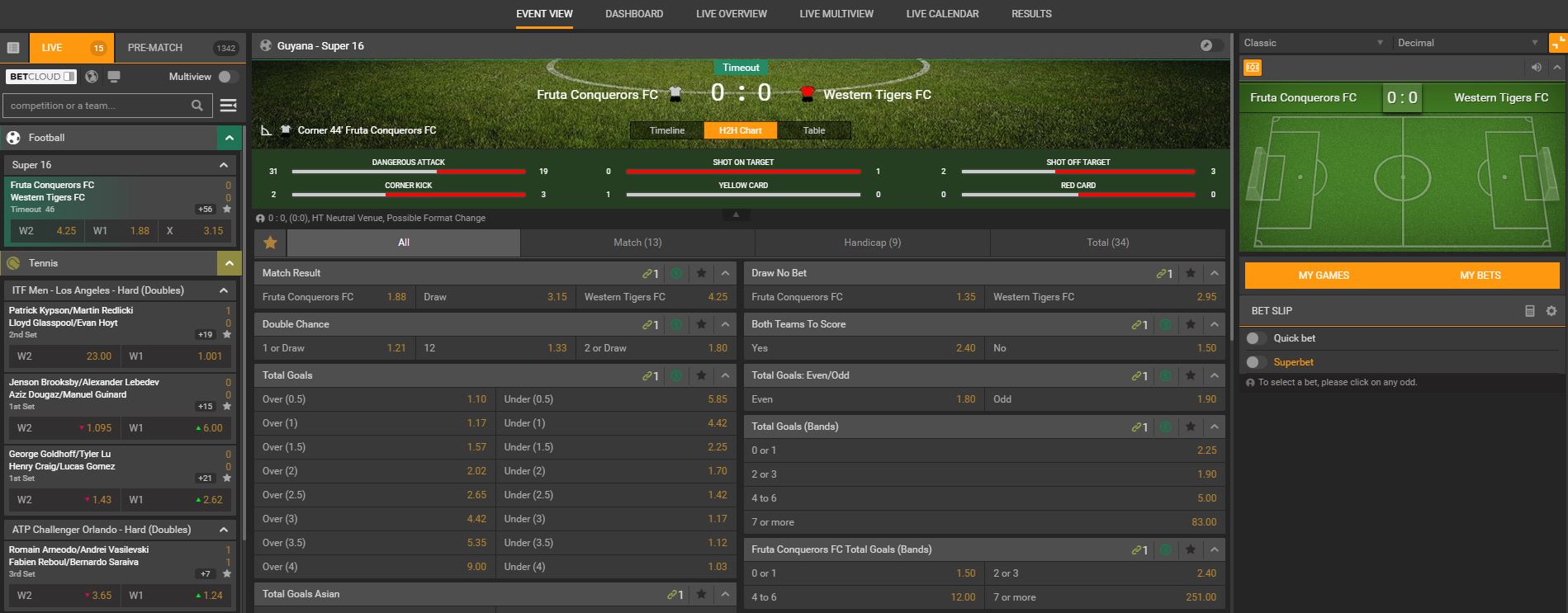Collapse the Tennis section
Screen dimensions: 1568x613
(x=230, y=263)
